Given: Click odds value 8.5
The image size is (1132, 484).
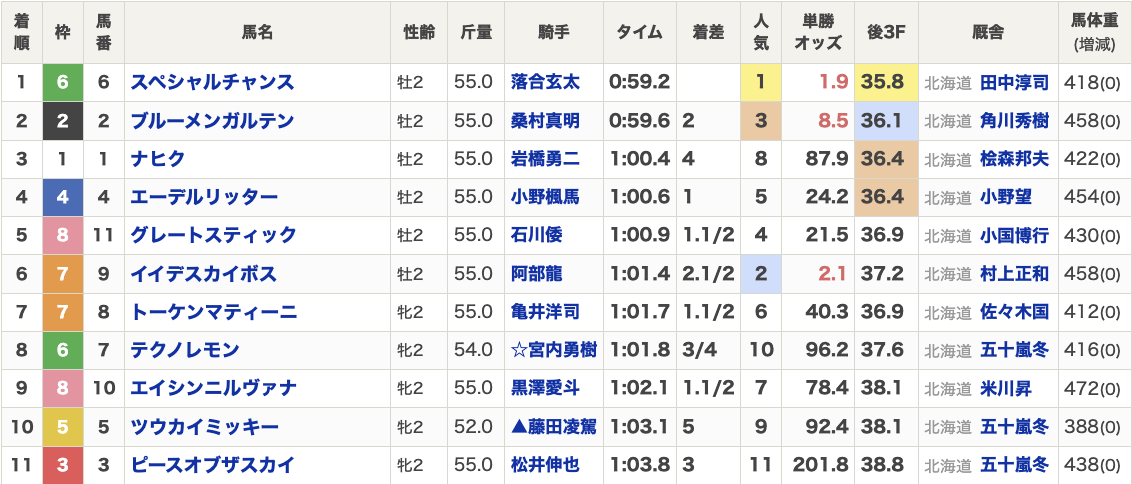Looking at the screenshot, I should coord(833,121).
